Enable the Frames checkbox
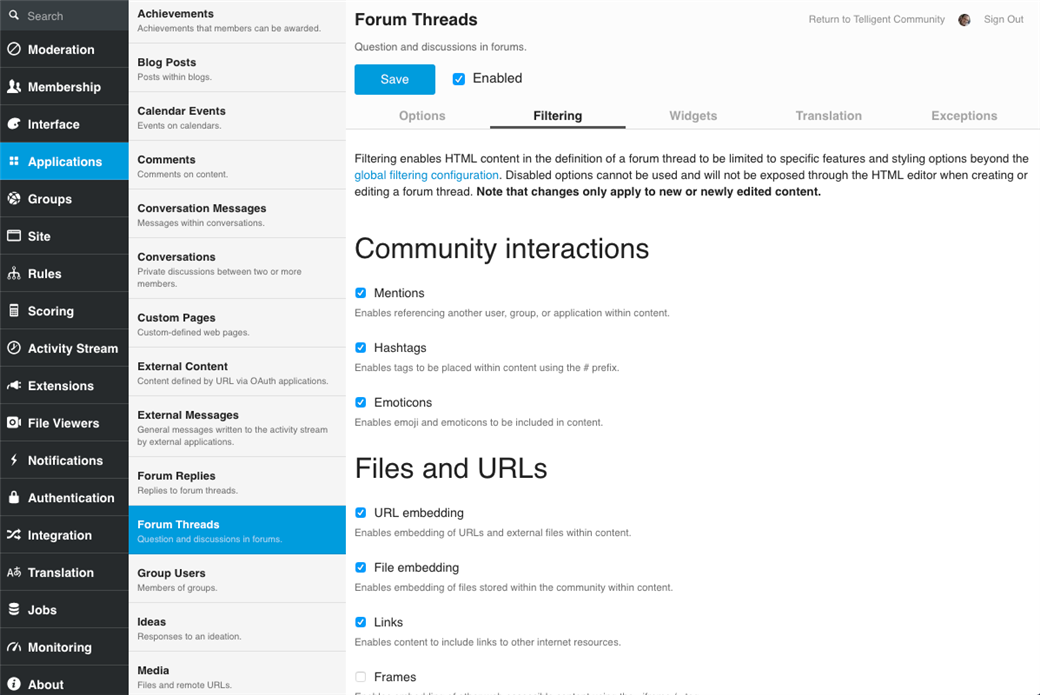 pos(361,677)
